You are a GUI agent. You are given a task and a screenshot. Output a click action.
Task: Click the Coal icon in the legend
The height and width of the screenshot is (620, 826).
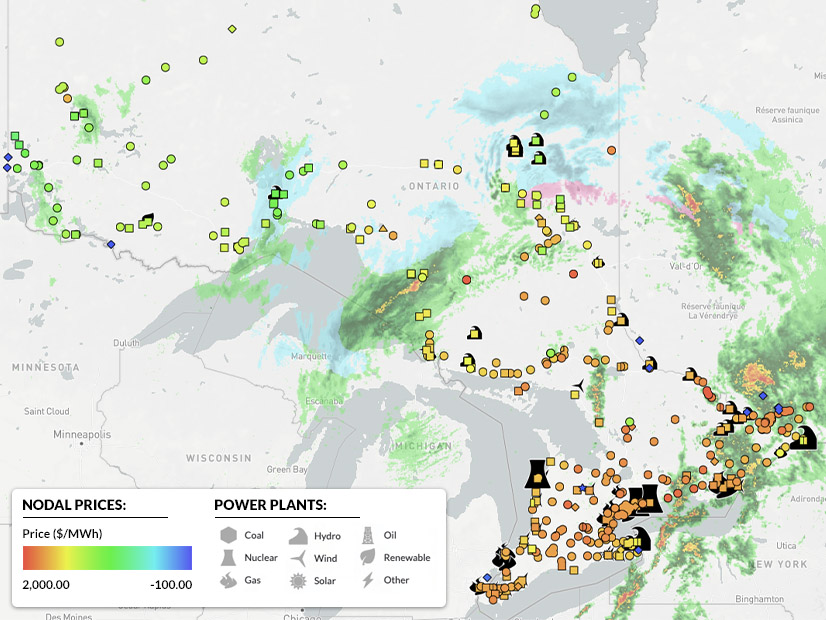228,535
